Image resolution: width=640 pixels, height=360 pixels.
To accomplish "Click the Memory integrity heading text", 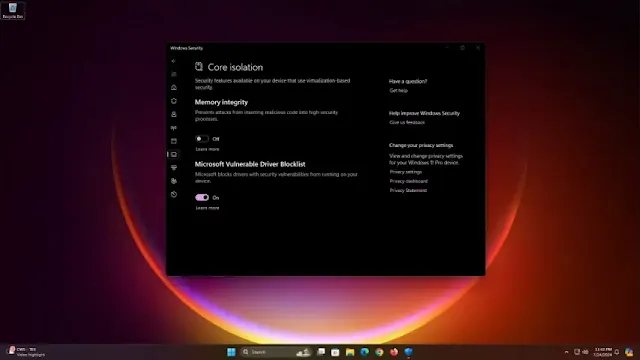I will (221, 102).
